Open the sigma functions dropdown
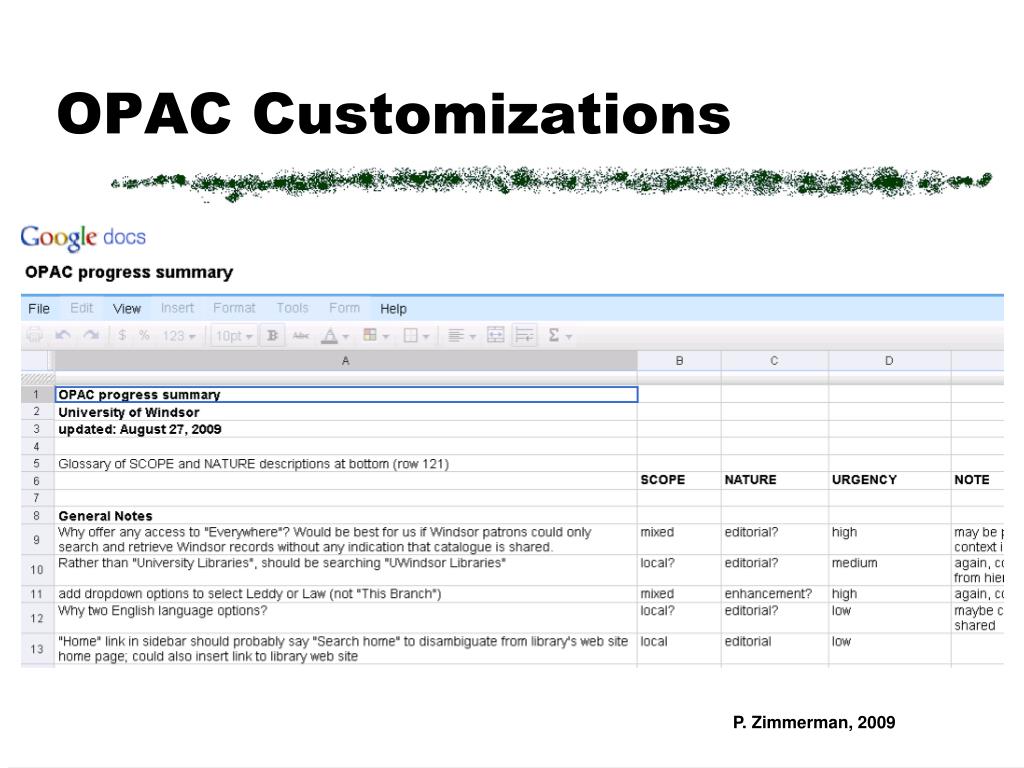The width and height of the screenshot is (1024, 768). point(560,336)
